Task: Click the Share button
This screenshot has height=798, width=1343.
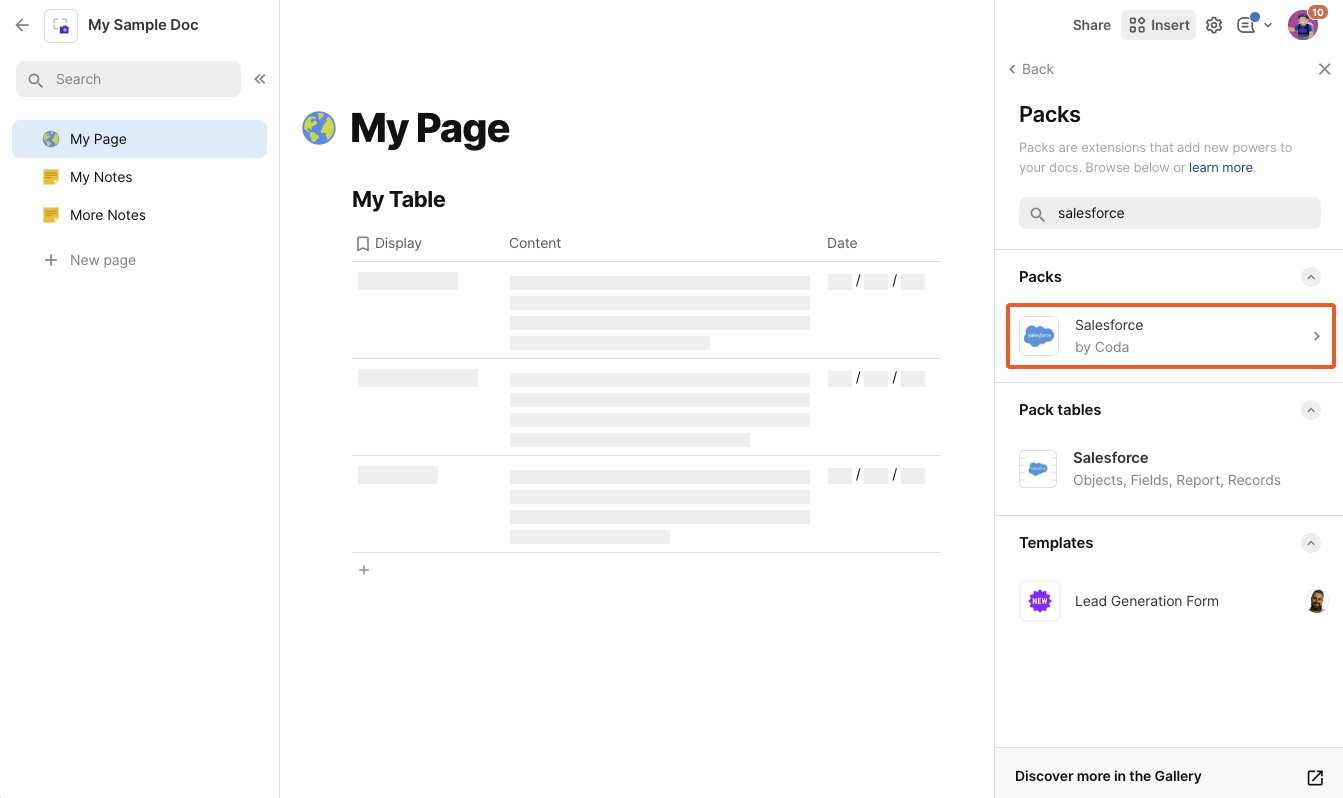Action: 1091,24
